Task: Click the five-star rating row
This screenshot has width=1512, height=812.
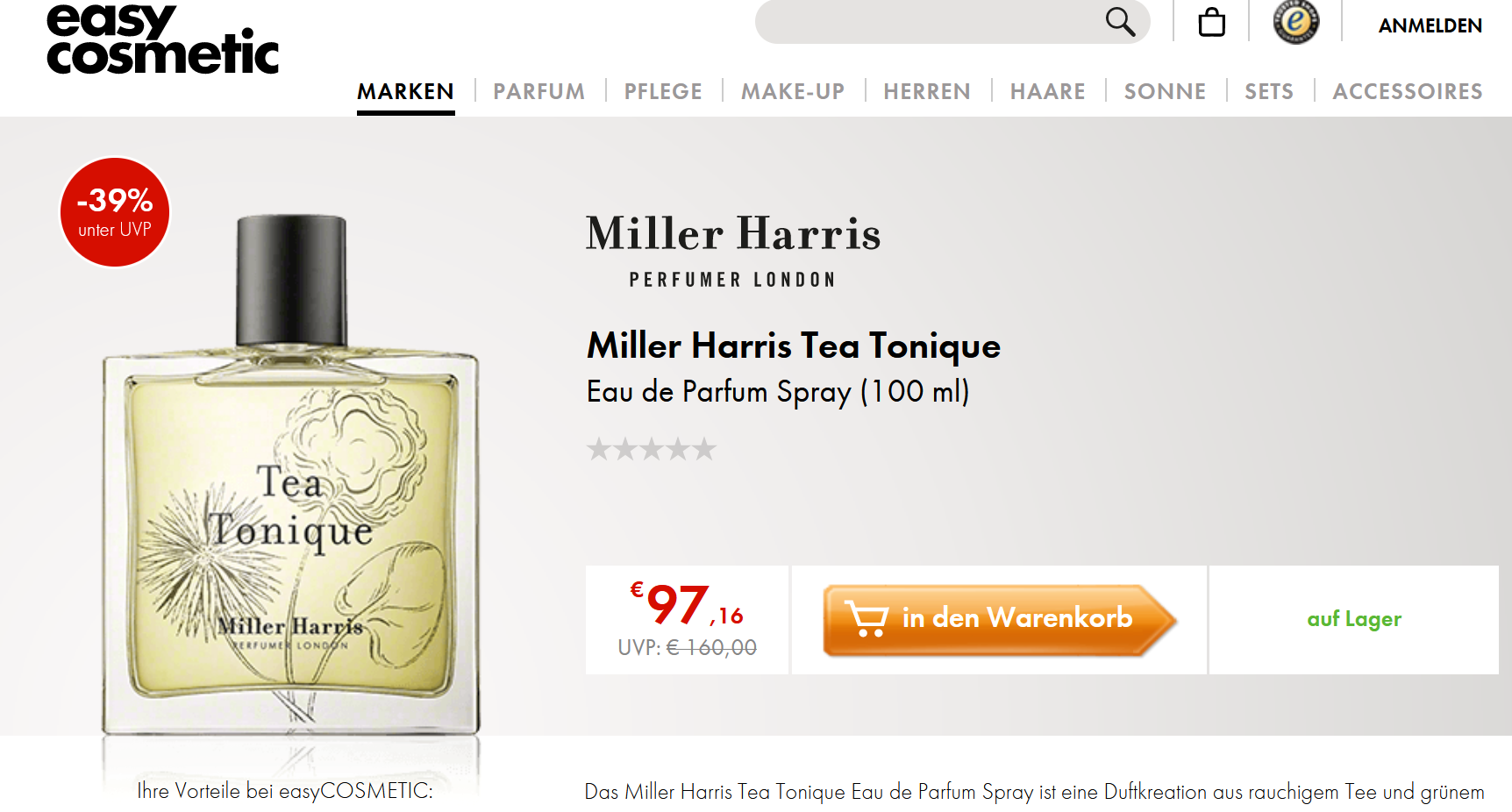Action: coord(652,450)
